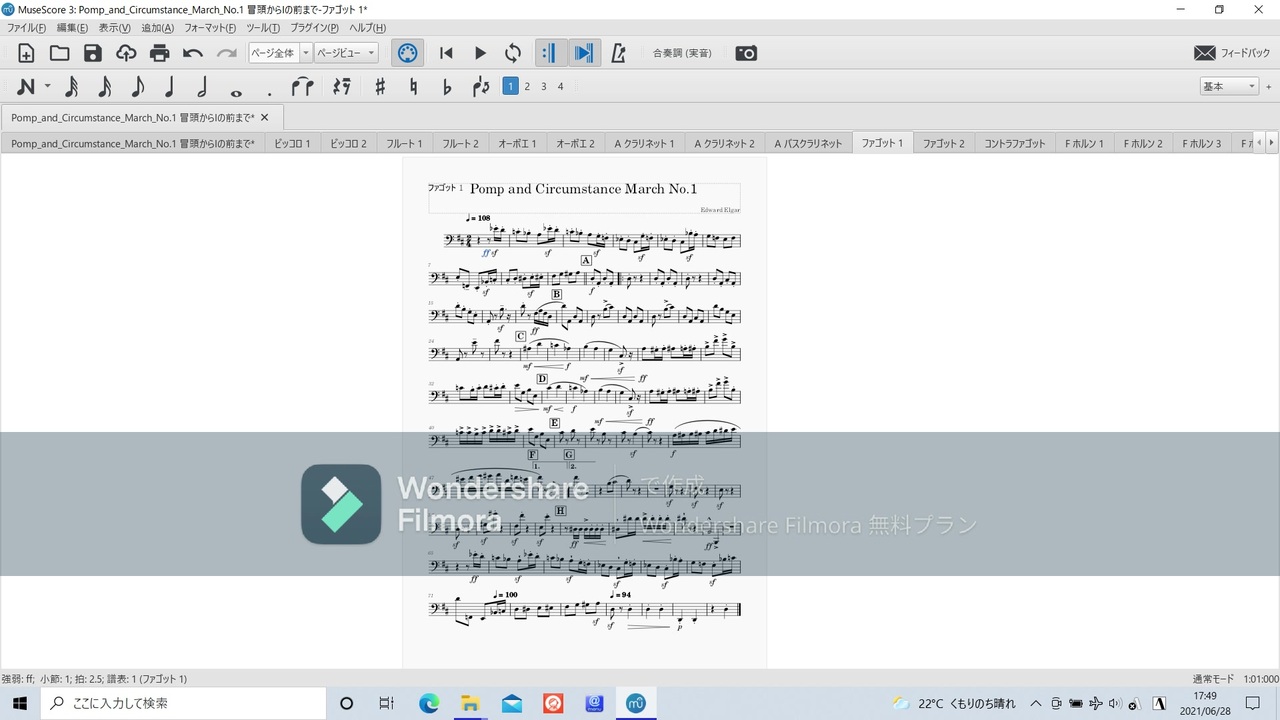Open the page view mode dropdown

346,53
